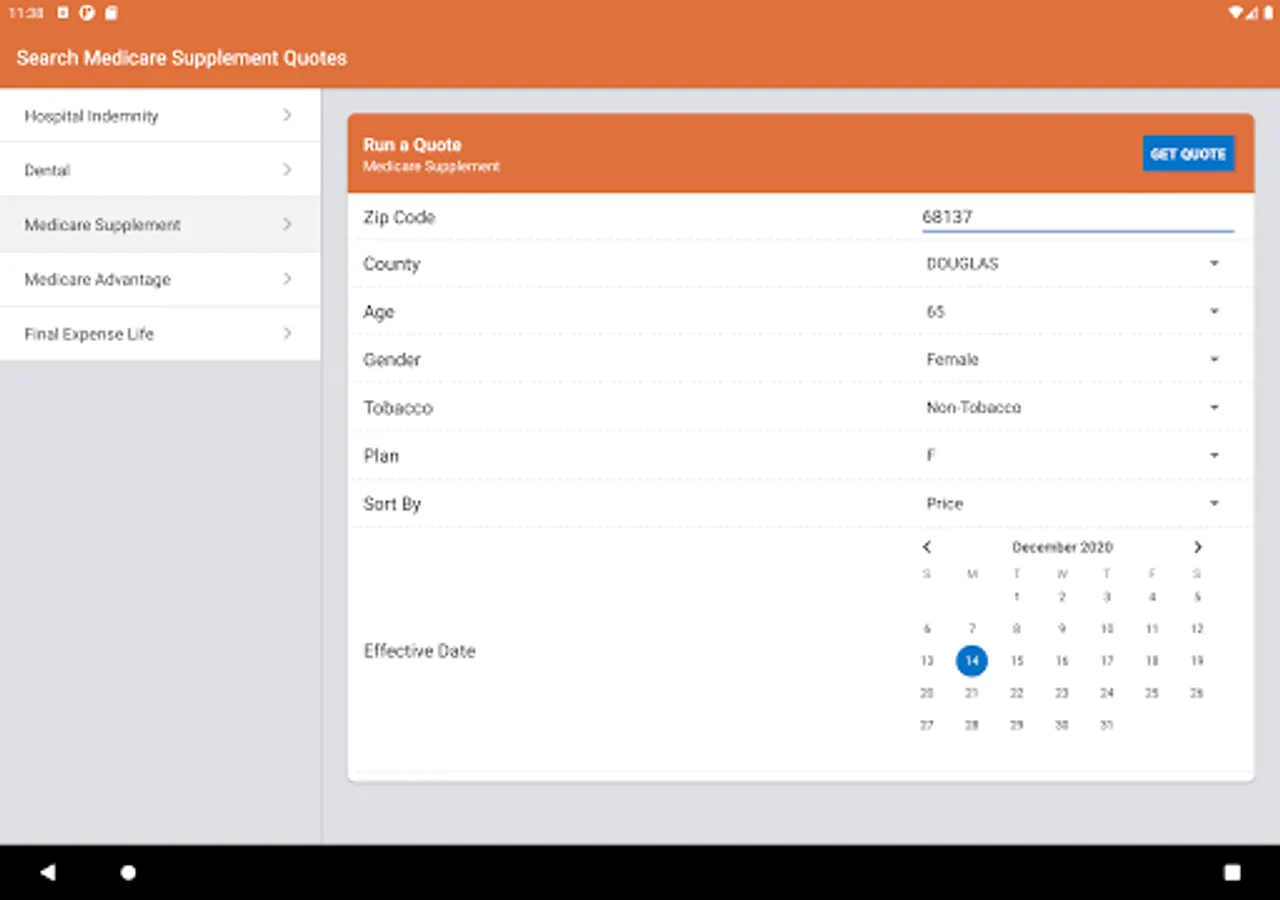The height and width of the screenshot is (900, 1280).
Task: Select Medicare Supplement in sidebar
Action: tap(160, 224)
